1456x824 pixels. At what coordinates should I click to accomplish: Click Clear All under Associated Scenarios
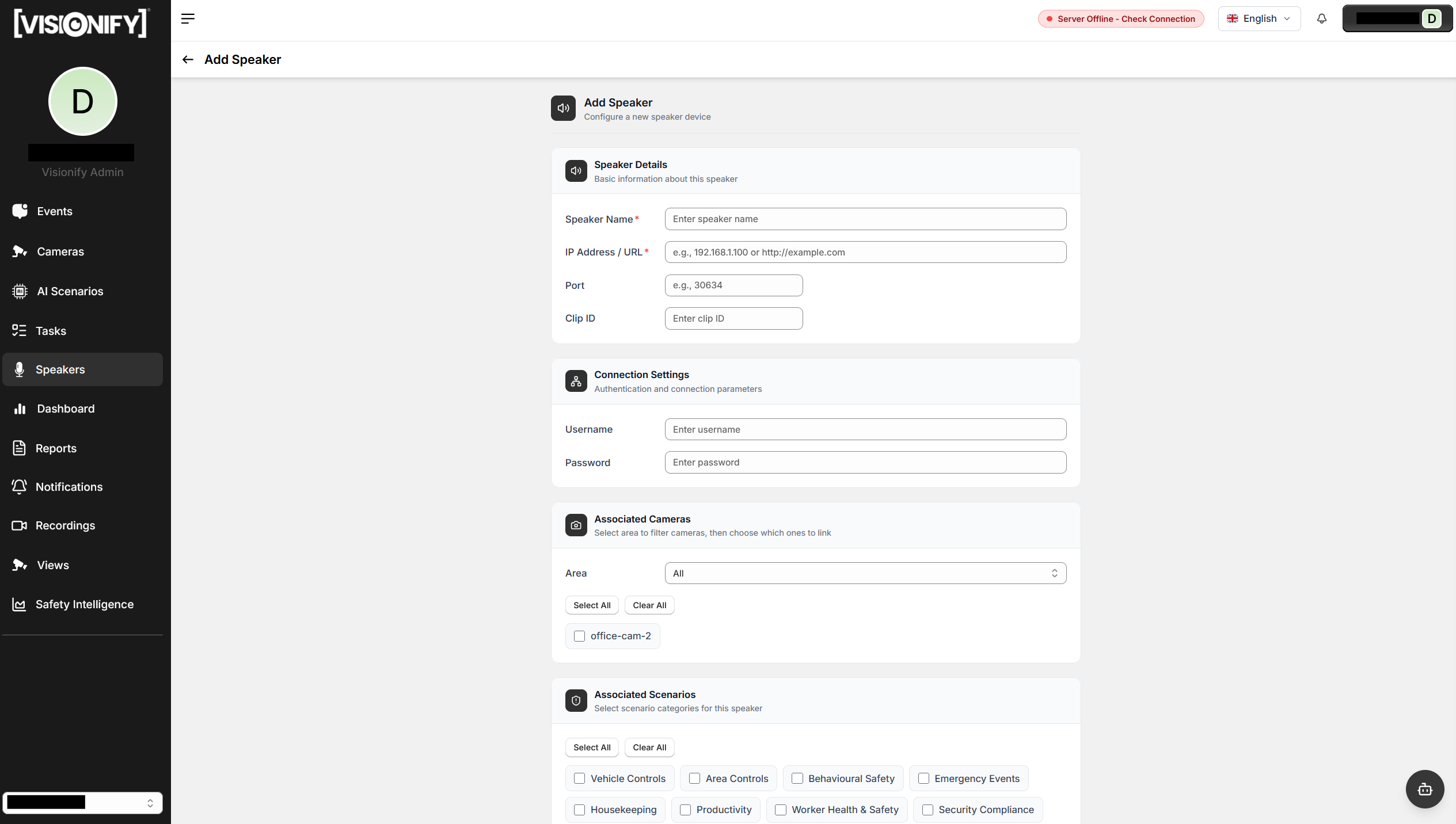click(x=649, y=747)
